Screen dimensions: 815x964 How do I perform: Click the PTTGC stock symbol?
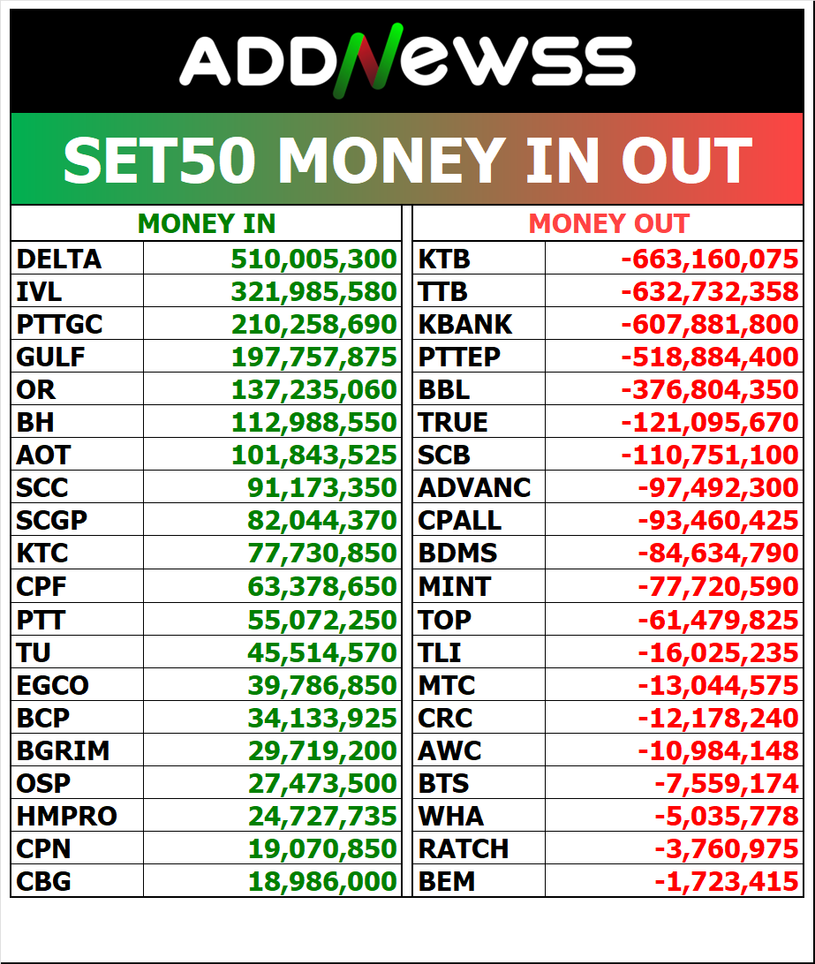pos(59,325)
